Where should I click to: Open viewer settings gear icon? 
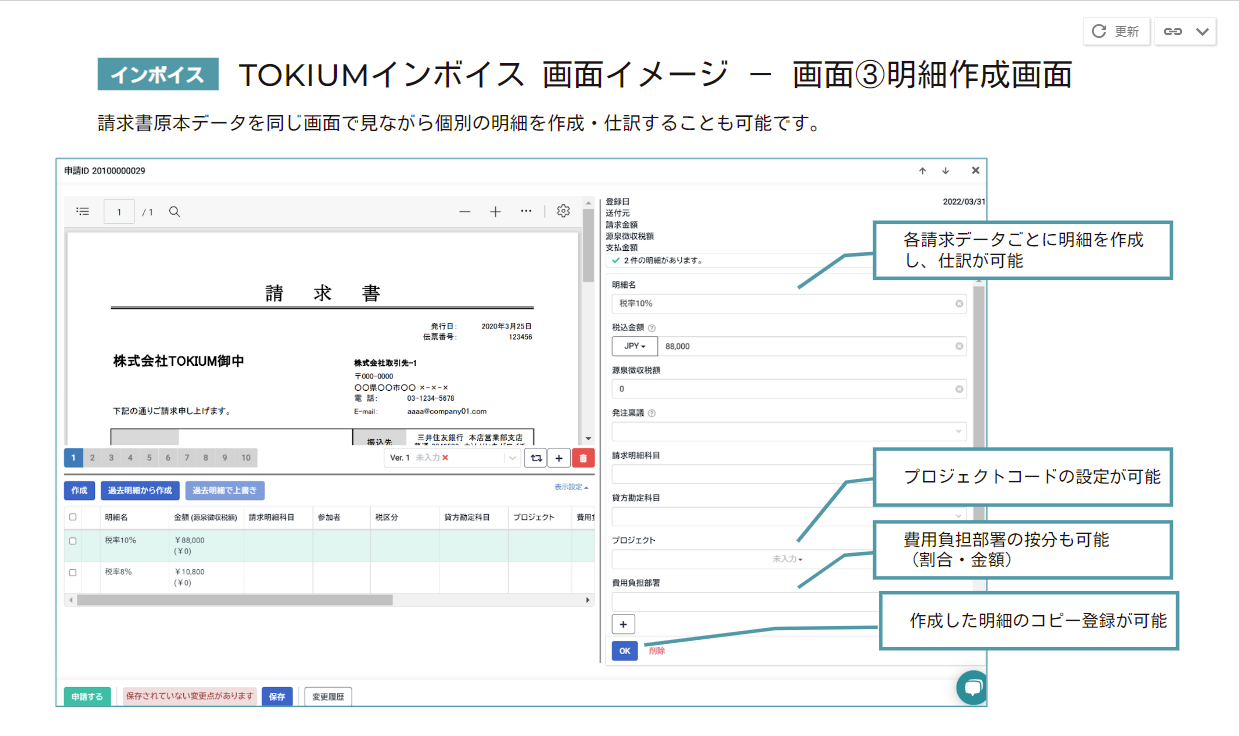(563, 212)
